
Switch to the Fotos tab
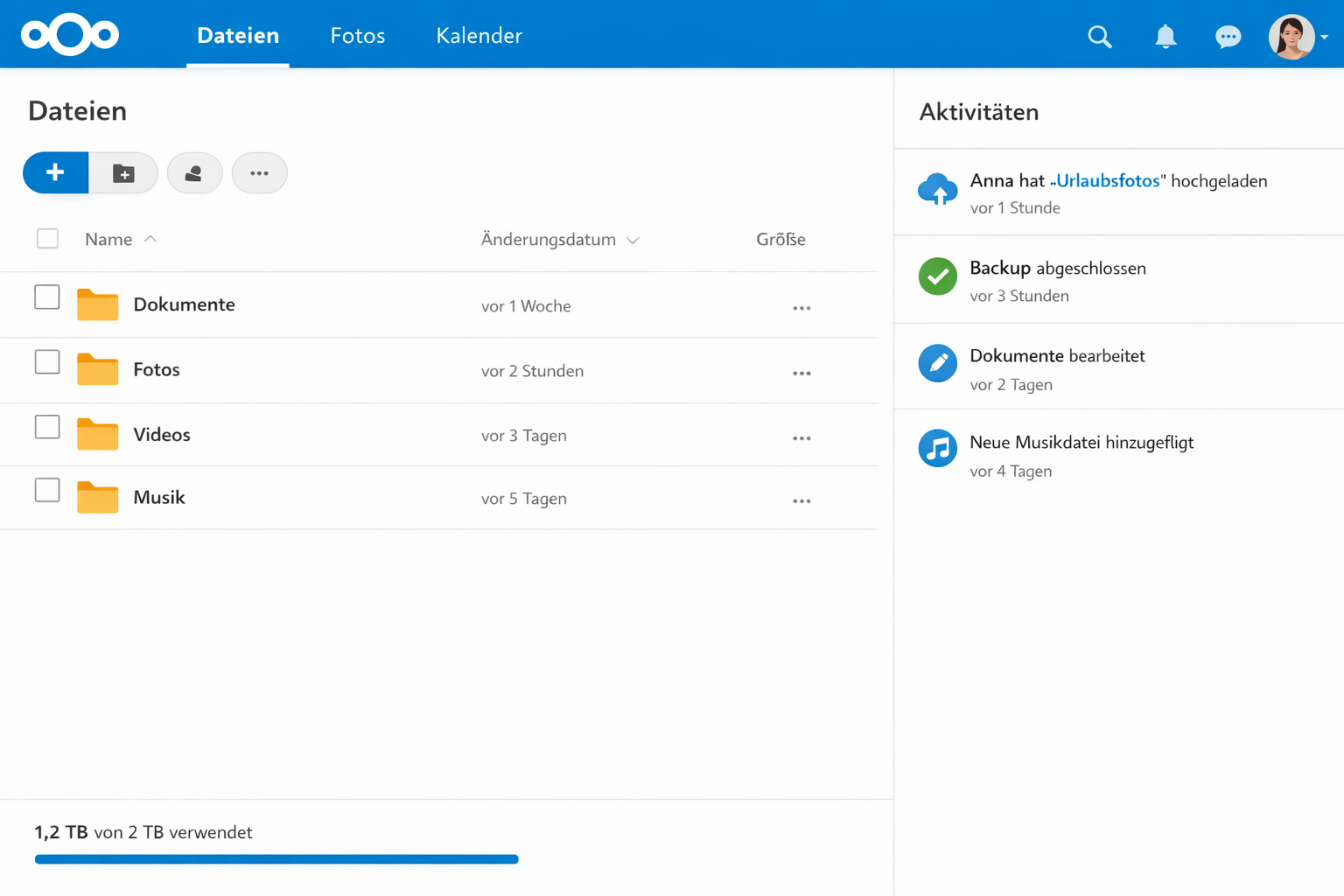pos(357,36)
